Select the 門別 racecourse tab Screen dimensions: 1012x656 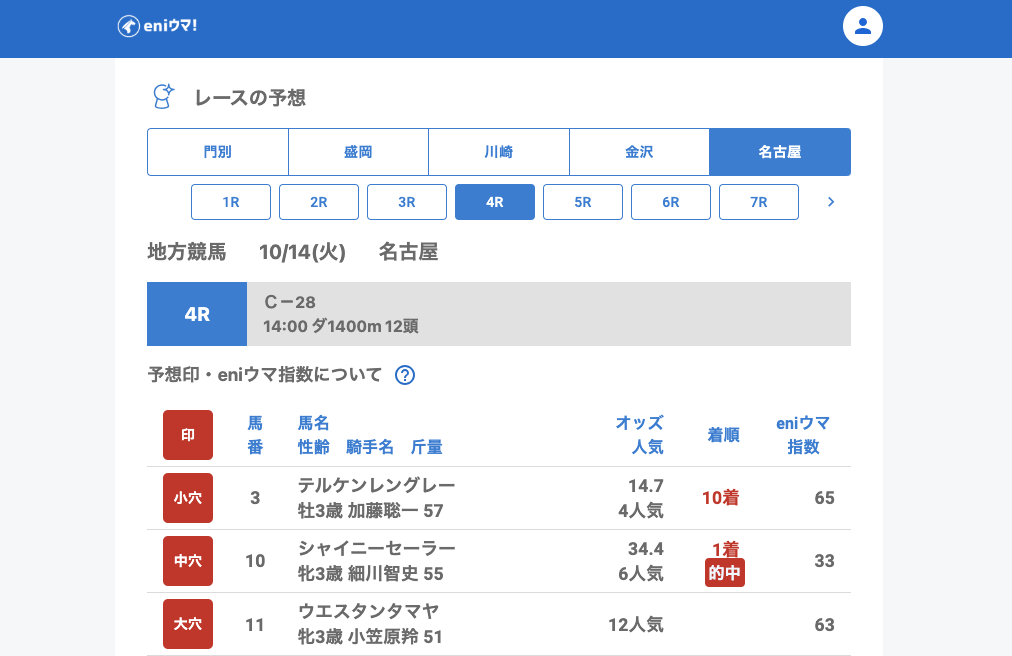tap(218, 152)
